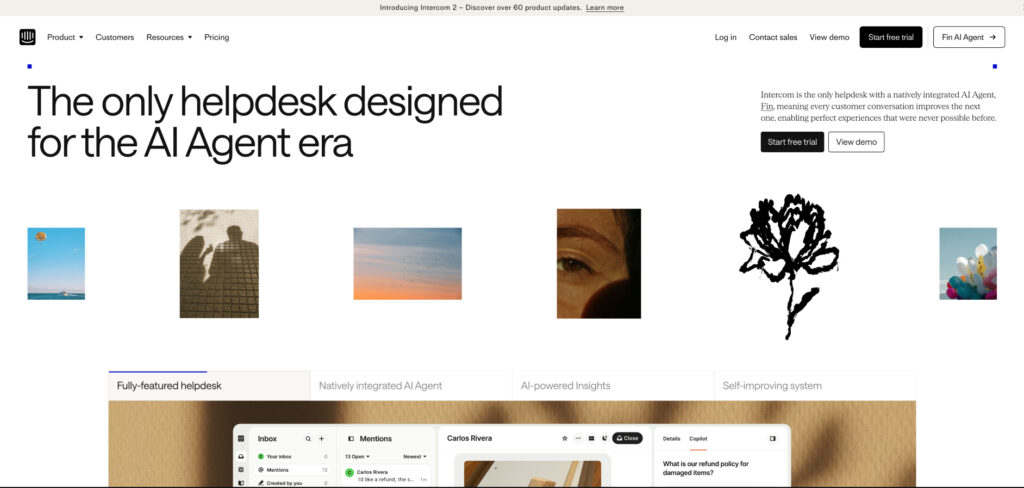Click the sunset sky image
This screenshot has height=488, width=1024.
click(x=408, y=263)
